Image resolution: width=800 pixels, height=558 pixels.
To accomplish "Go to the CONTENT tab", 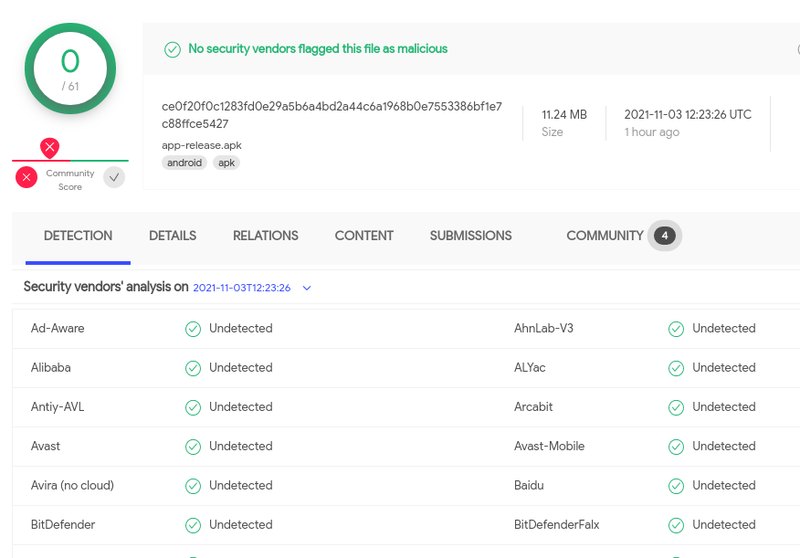I will 364,236.
